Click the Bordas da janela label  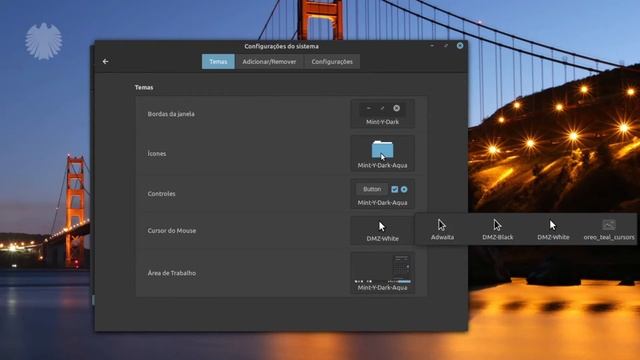171,114
